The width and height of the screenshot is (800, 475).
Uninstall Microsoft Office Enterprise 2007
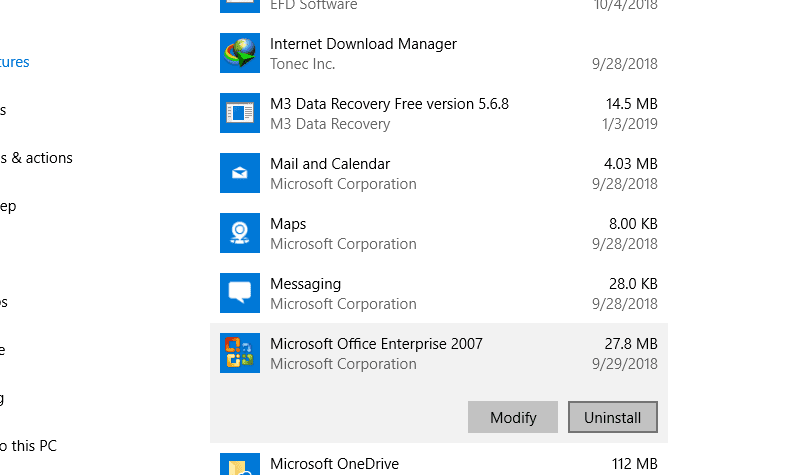click(613, 417)
